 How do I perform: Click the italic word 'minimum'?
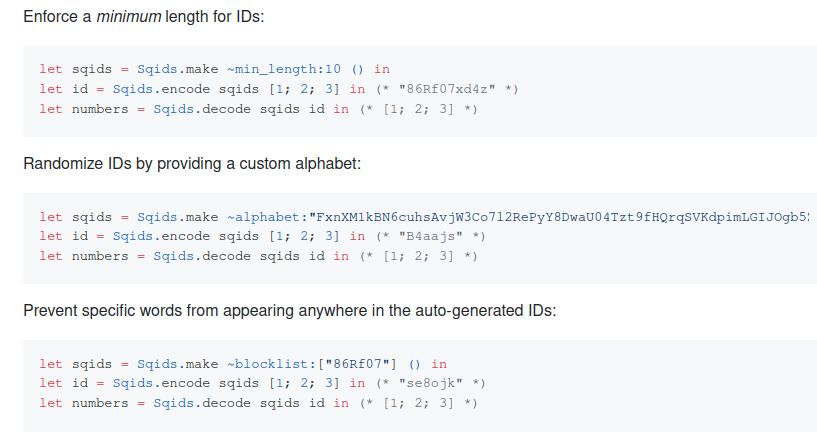pos(129,17)
